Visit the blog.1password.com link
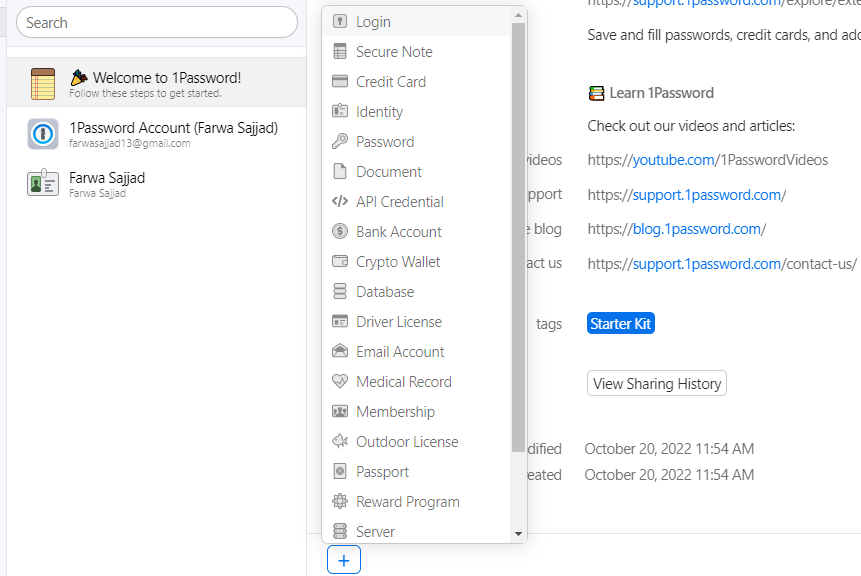Viewport: 861px width, 576px height. 697,229
